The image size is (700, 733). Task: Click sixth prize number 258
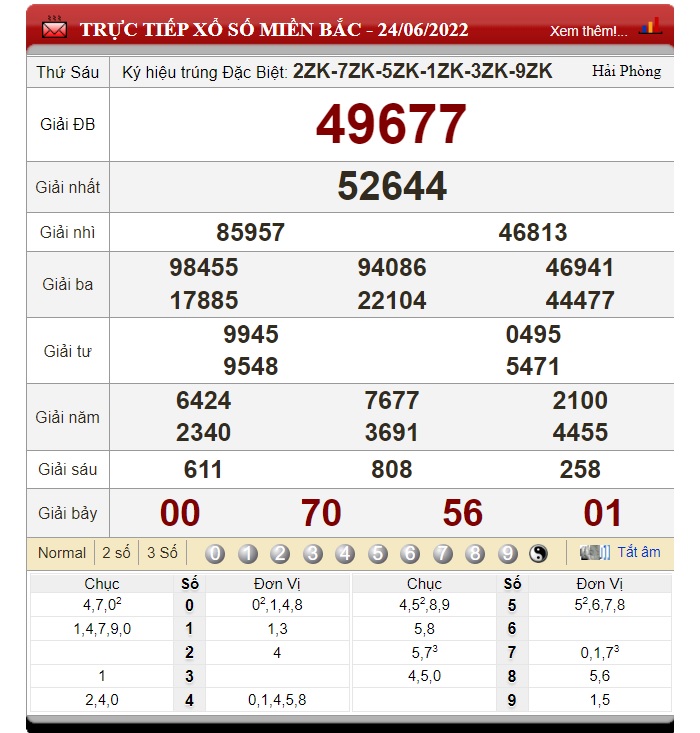coord(580,469)
